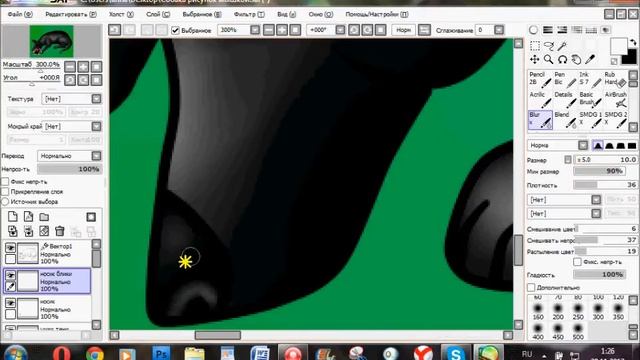Click the navigator thumbnail preview

51,41
